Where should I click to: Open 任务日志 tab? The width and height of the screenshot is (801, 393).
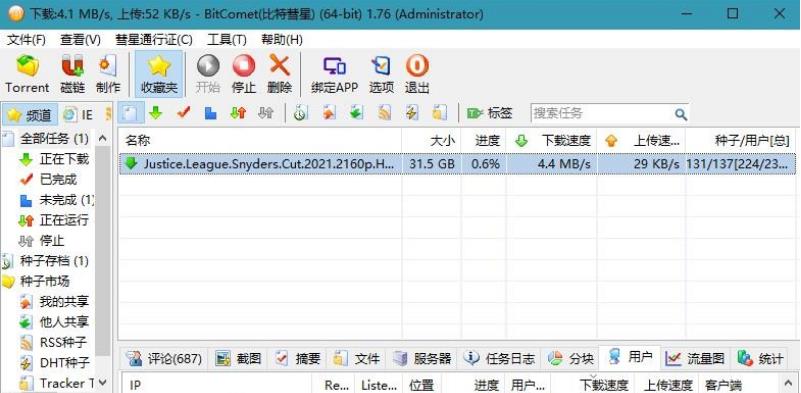click(x=500, y=359)
